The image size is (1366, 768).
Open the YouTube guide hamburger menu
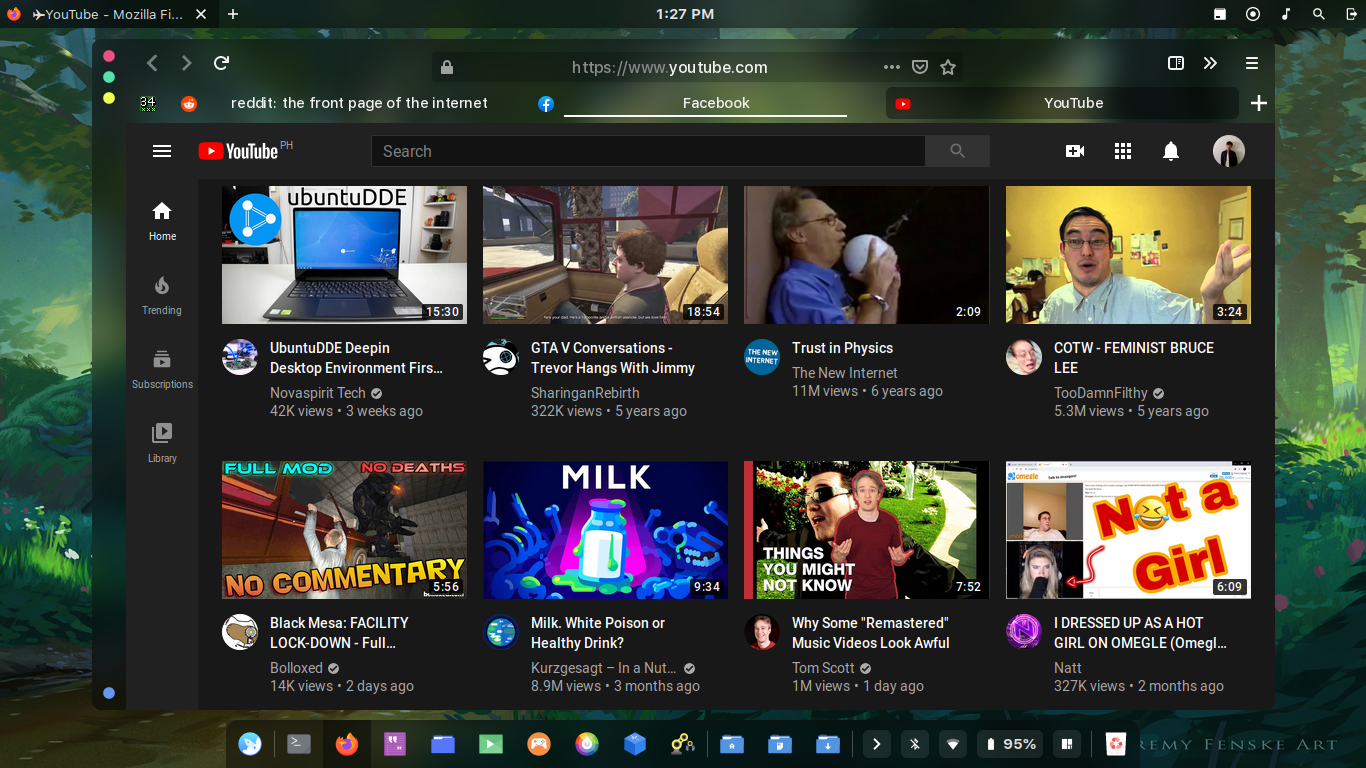tap(162, 151)
